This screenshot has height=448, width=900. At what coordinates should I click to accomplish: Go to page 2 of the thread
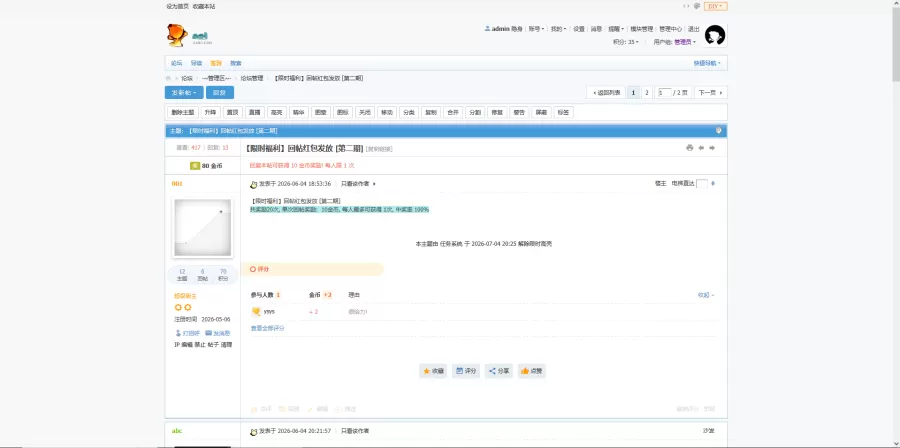[x=647, y=92]
